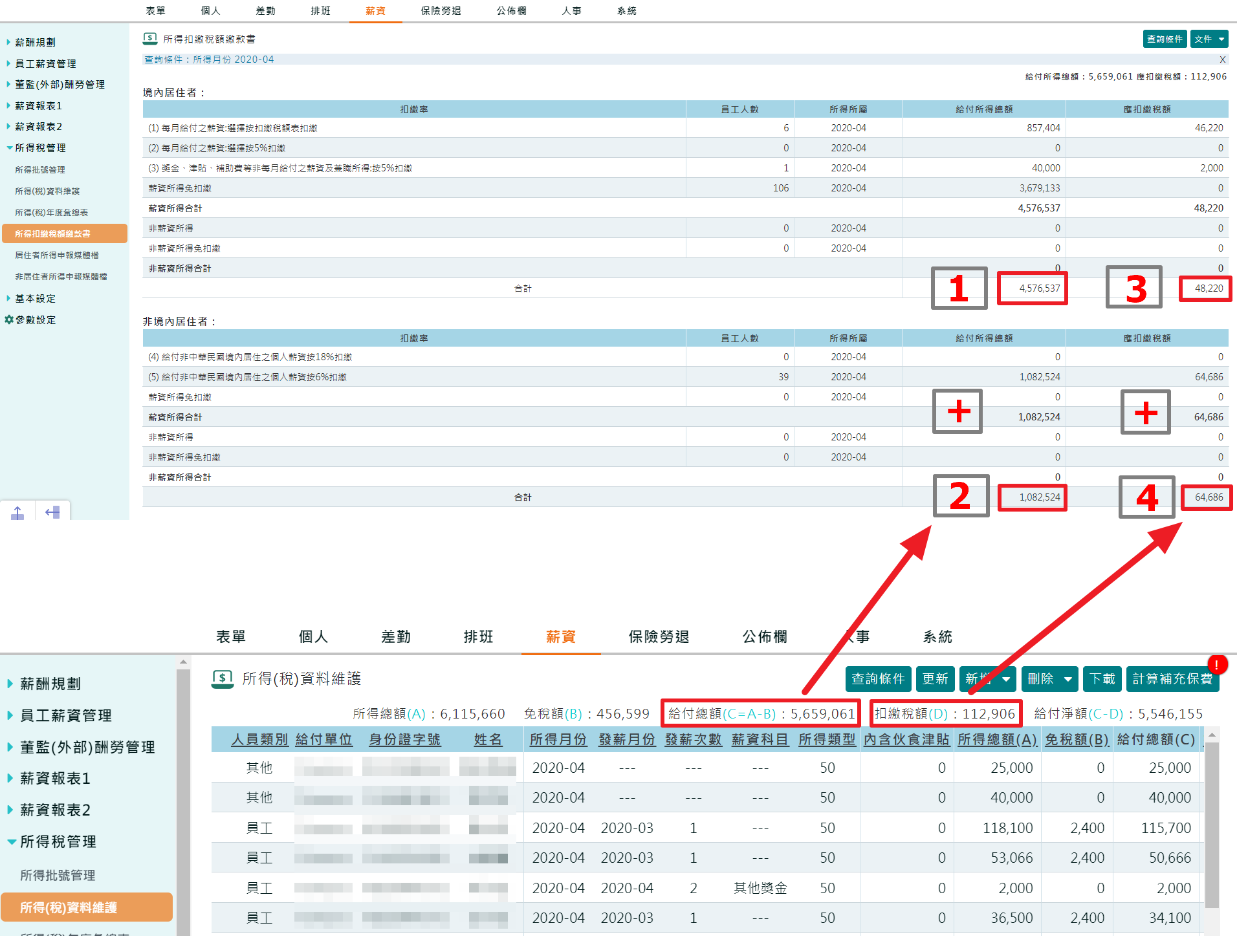Click the 更新 button
1237x952 pixels.
point(935,679)
